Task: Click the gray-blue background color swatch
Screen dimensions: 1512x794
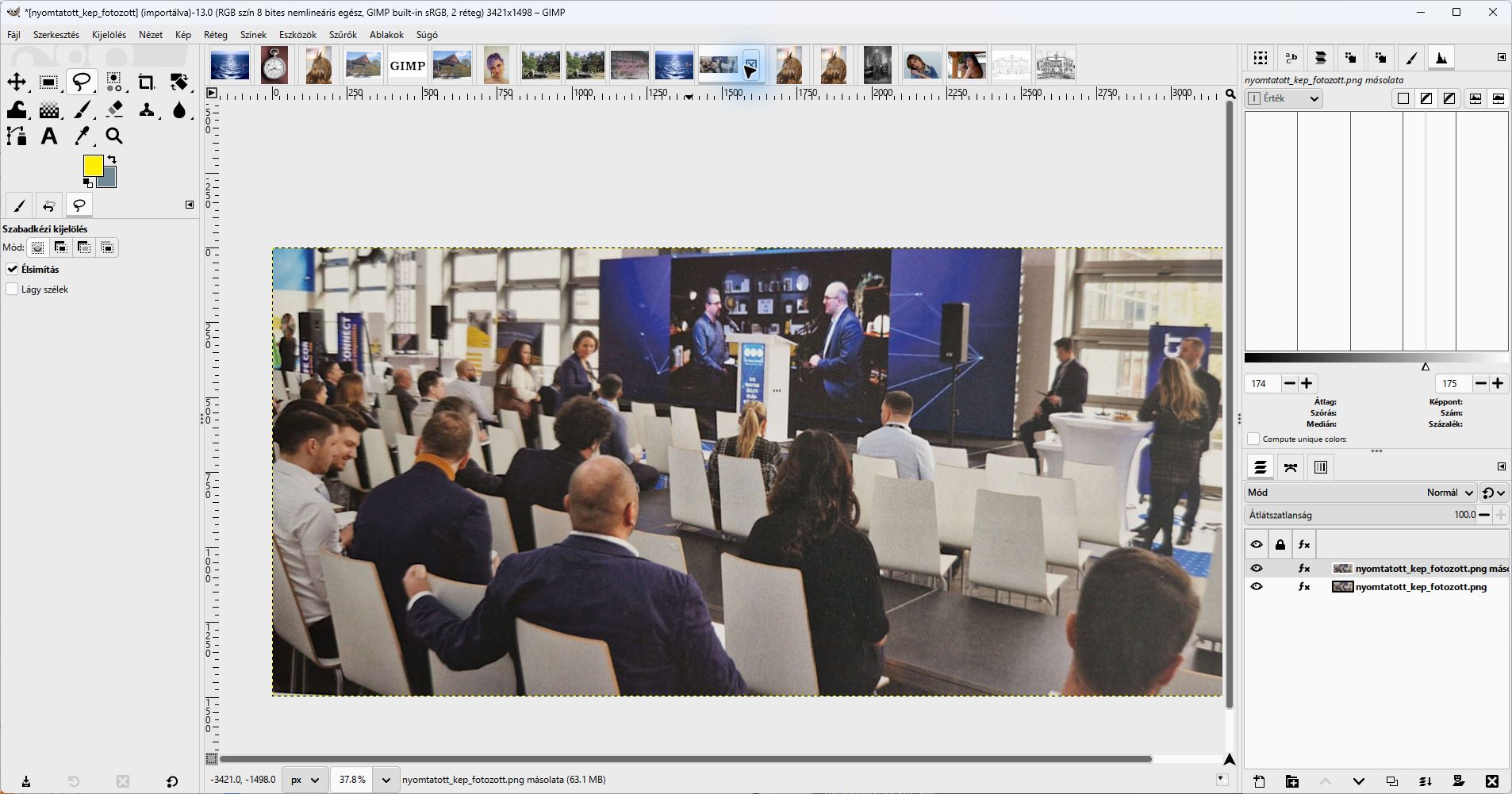Action: (110, 180)
